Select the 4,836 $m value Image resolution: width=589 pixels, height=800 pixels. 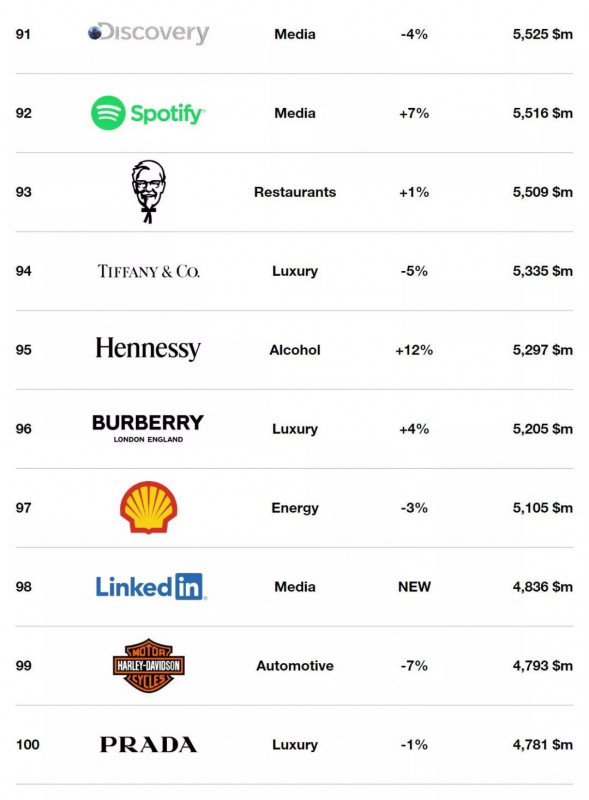[543, 587]
